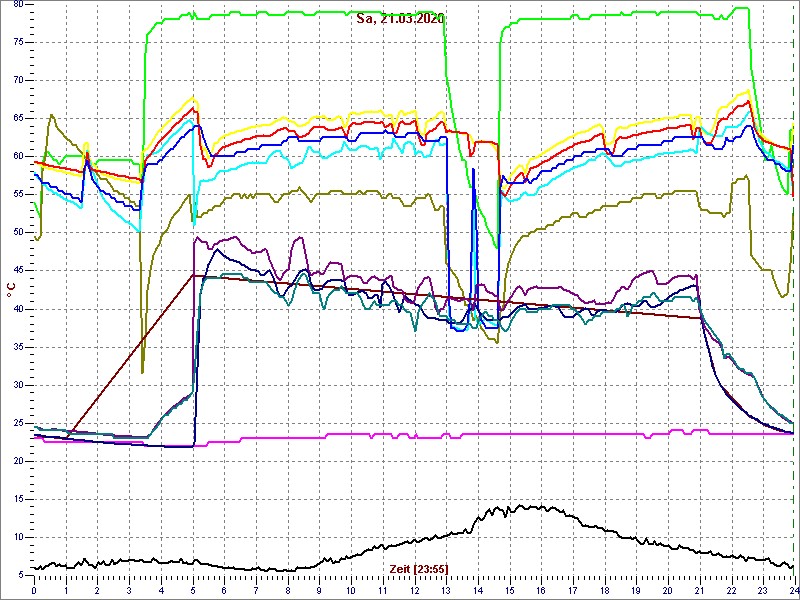Click hour label 22 on time axis
800x600 pixels.
730,590
